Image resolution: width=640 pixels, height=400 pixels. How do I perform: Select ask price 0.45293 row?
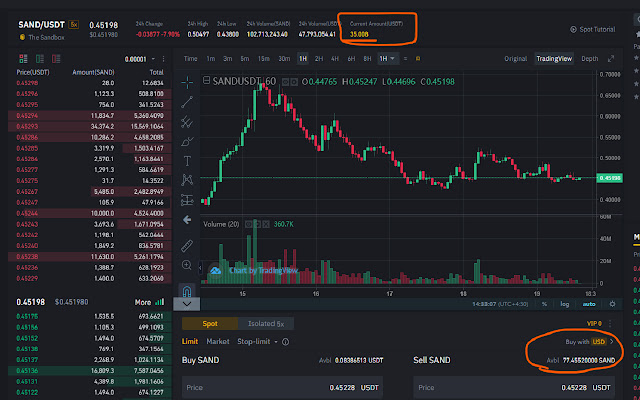pyautogui.click(x=90, y=127)
